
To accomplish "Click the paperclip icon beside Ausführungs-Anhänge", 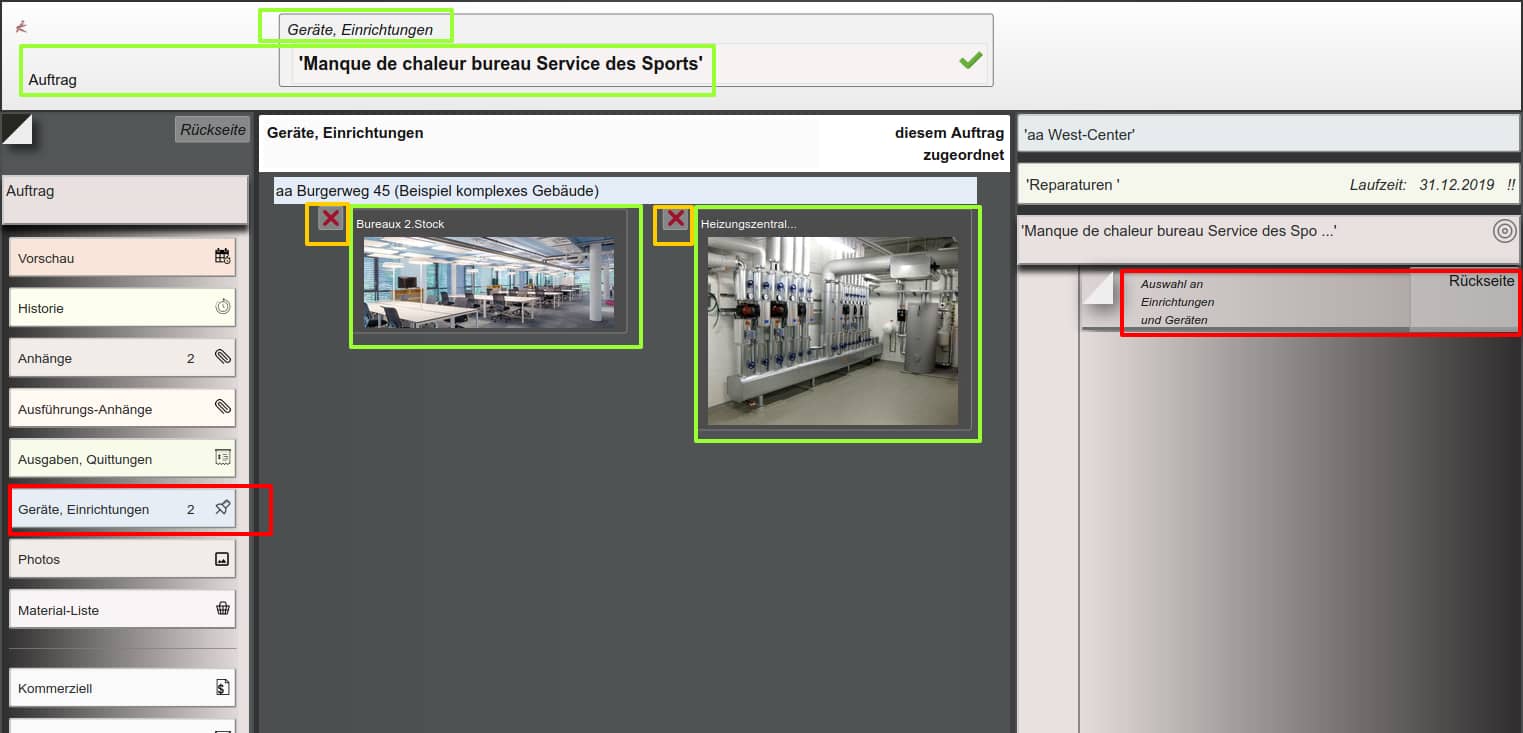I will (x=222, y=407).
